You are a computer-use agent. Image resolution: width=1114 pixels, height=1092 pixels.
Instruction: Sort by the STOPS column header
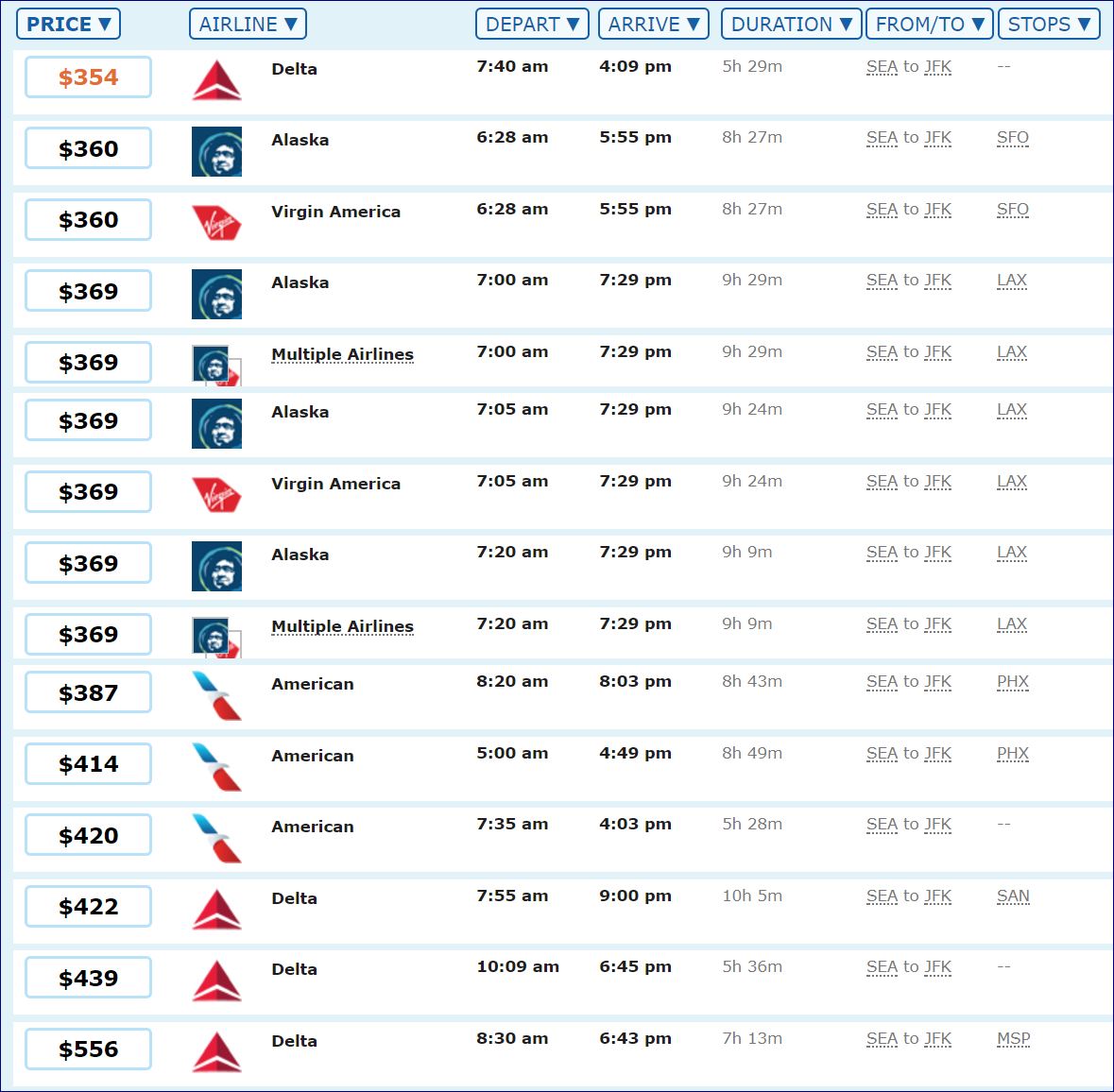(x=1048, y=24)
